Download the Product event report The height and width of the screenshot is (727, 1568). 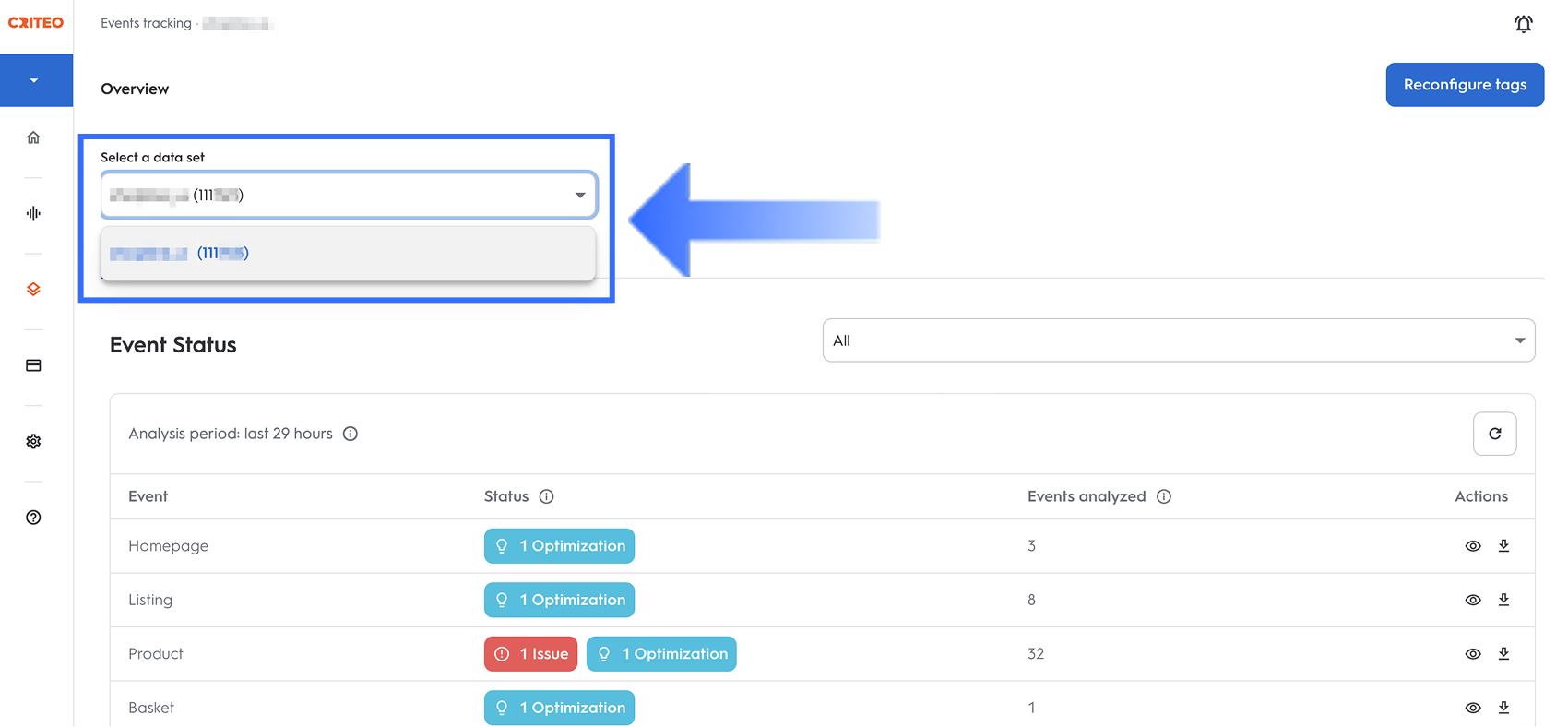click(1503, 653)
